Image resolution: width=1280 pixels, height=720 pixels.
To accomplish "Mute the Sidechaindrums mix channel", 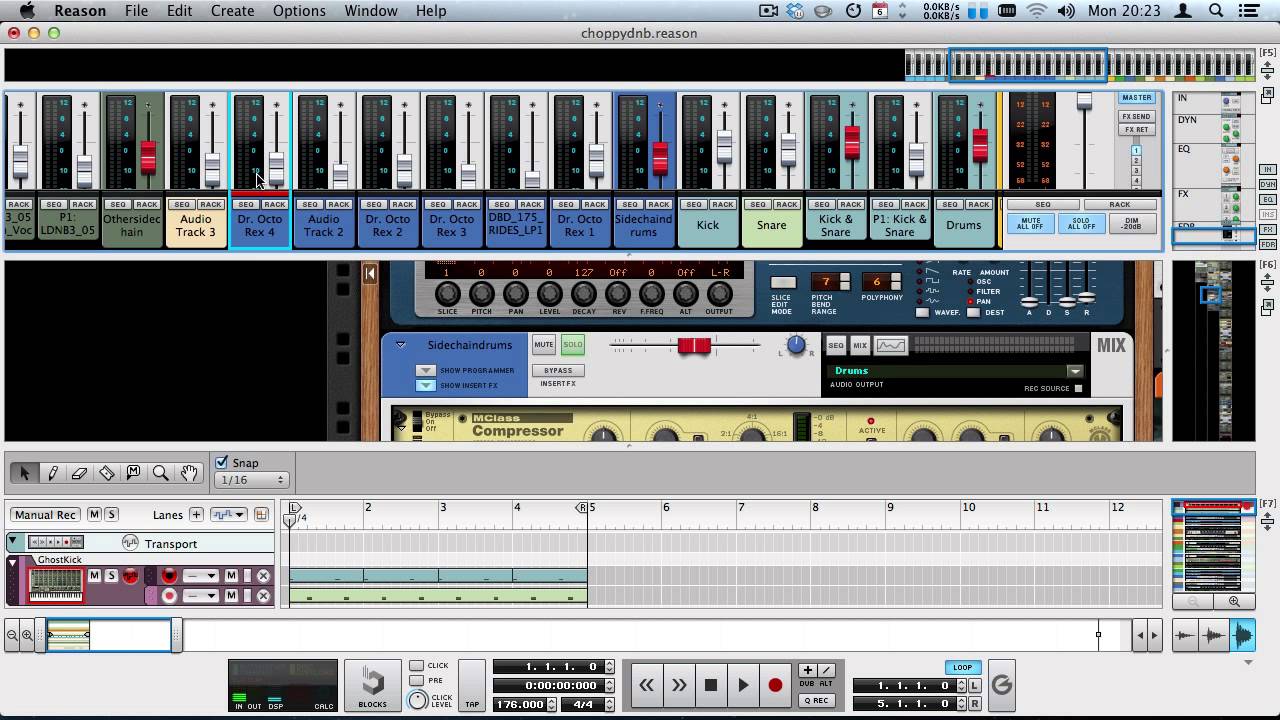I will (543, 345).
